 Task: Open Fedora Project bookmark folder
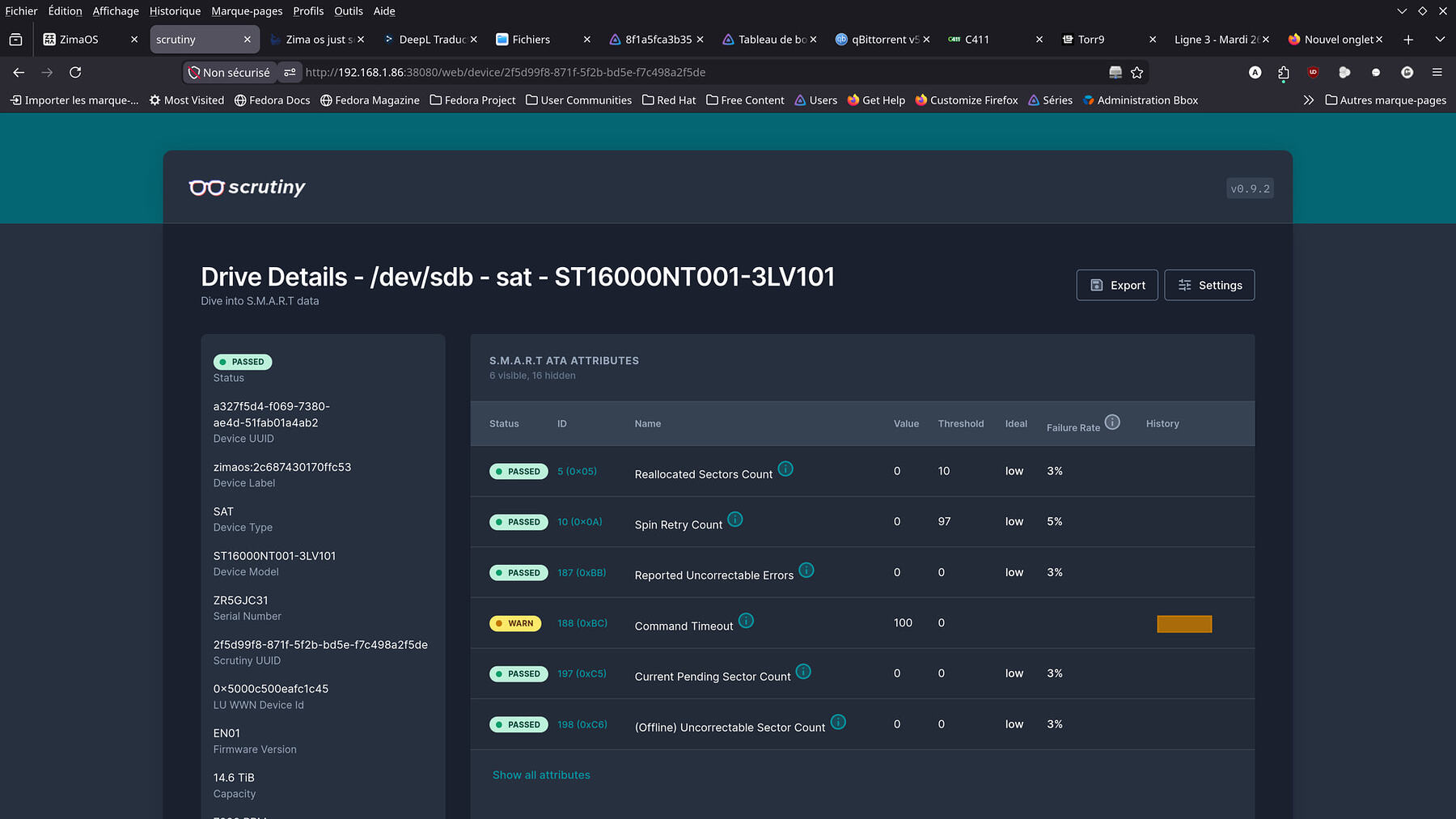click(472, 100)
